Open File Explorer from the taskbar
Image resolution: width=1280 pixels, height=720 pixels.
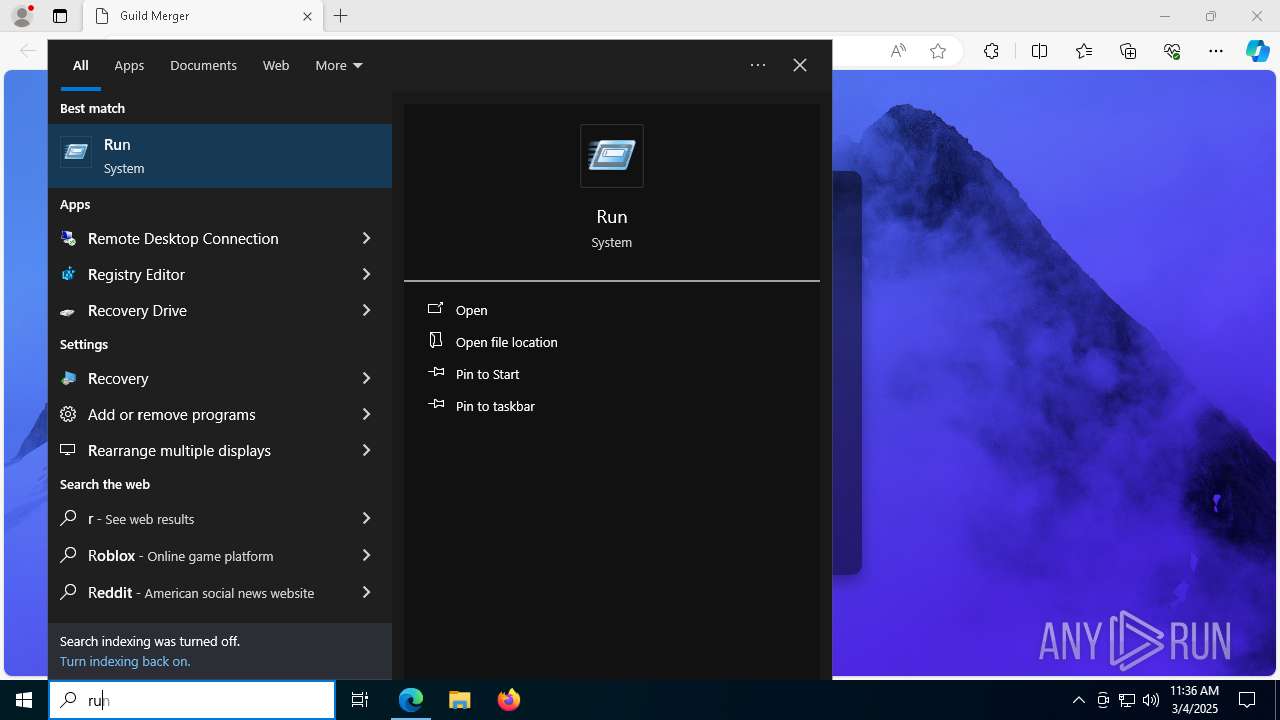click(459, 700)
